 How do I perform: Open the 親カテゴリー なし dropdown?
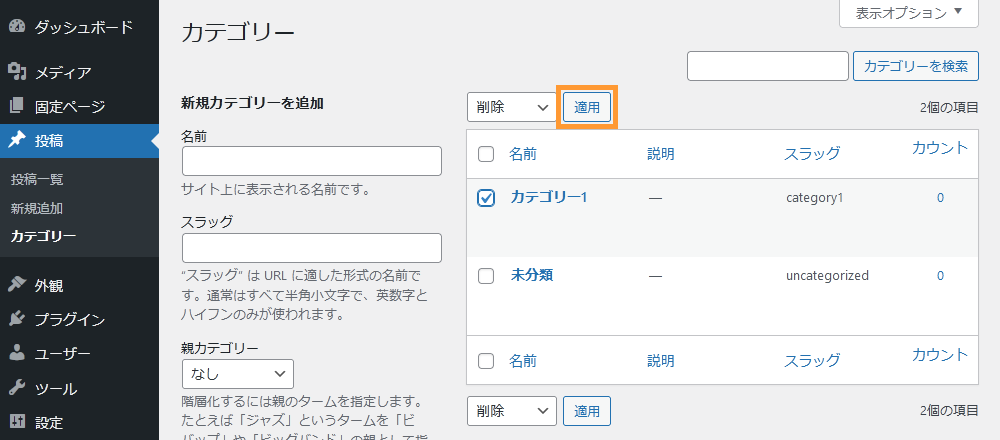pyautogui.click(x=238, y=374)
